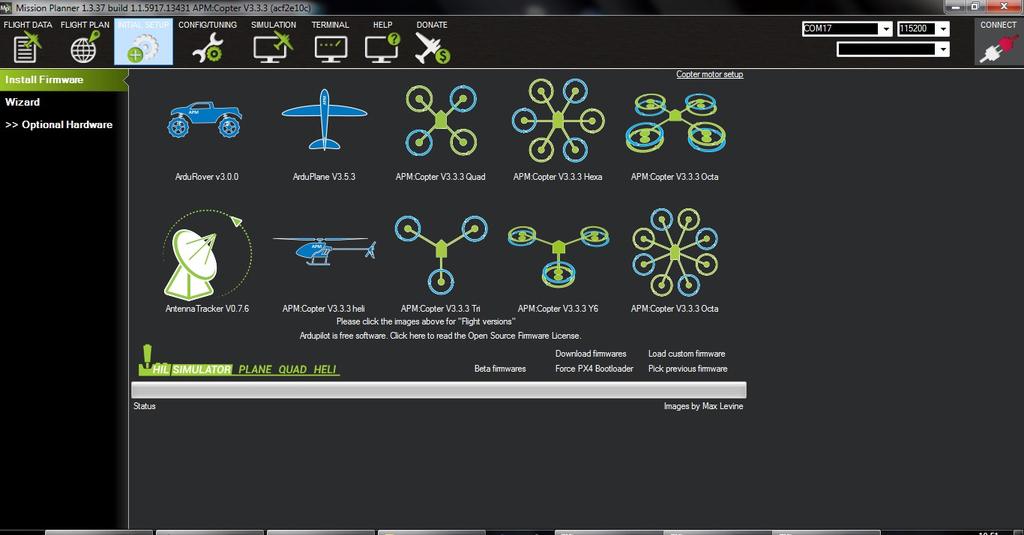Open Config/Tuning wrench icon

(208, 48)
